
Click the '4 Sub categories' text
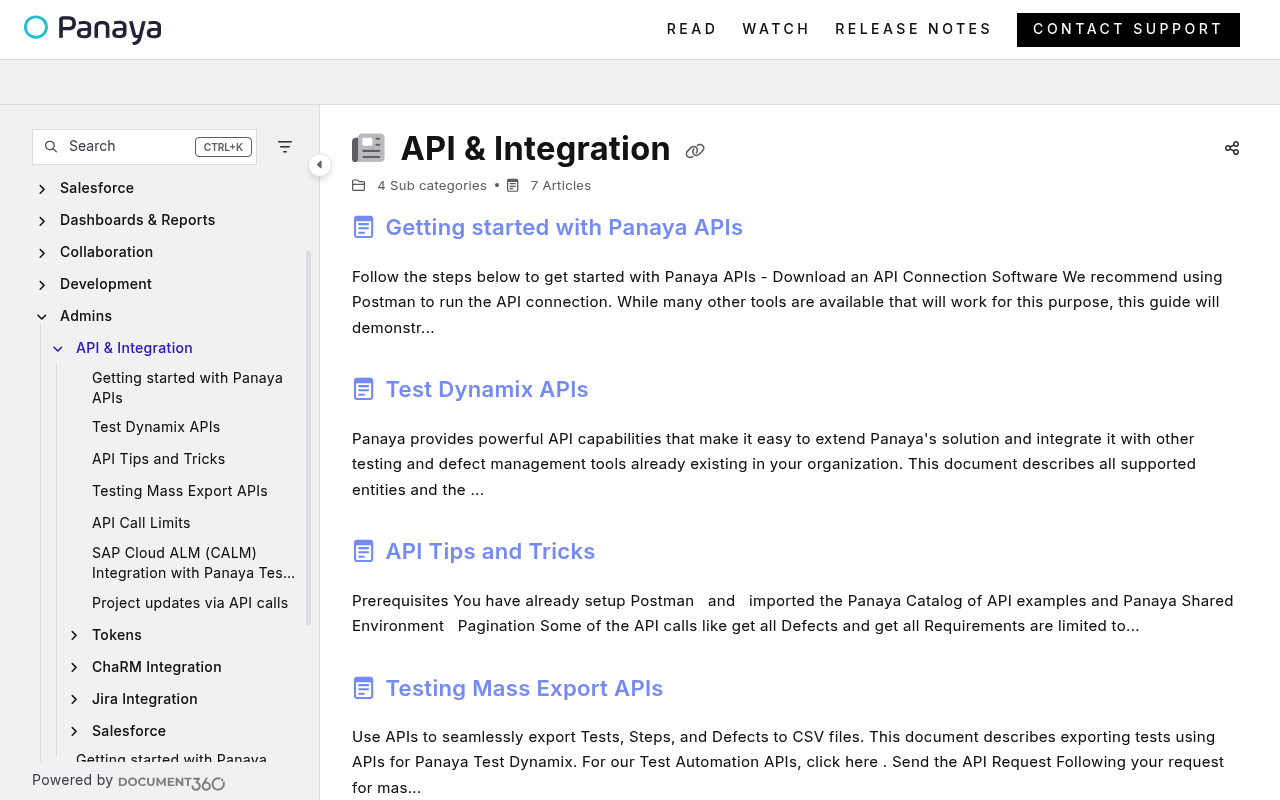(x=432, y=185)
